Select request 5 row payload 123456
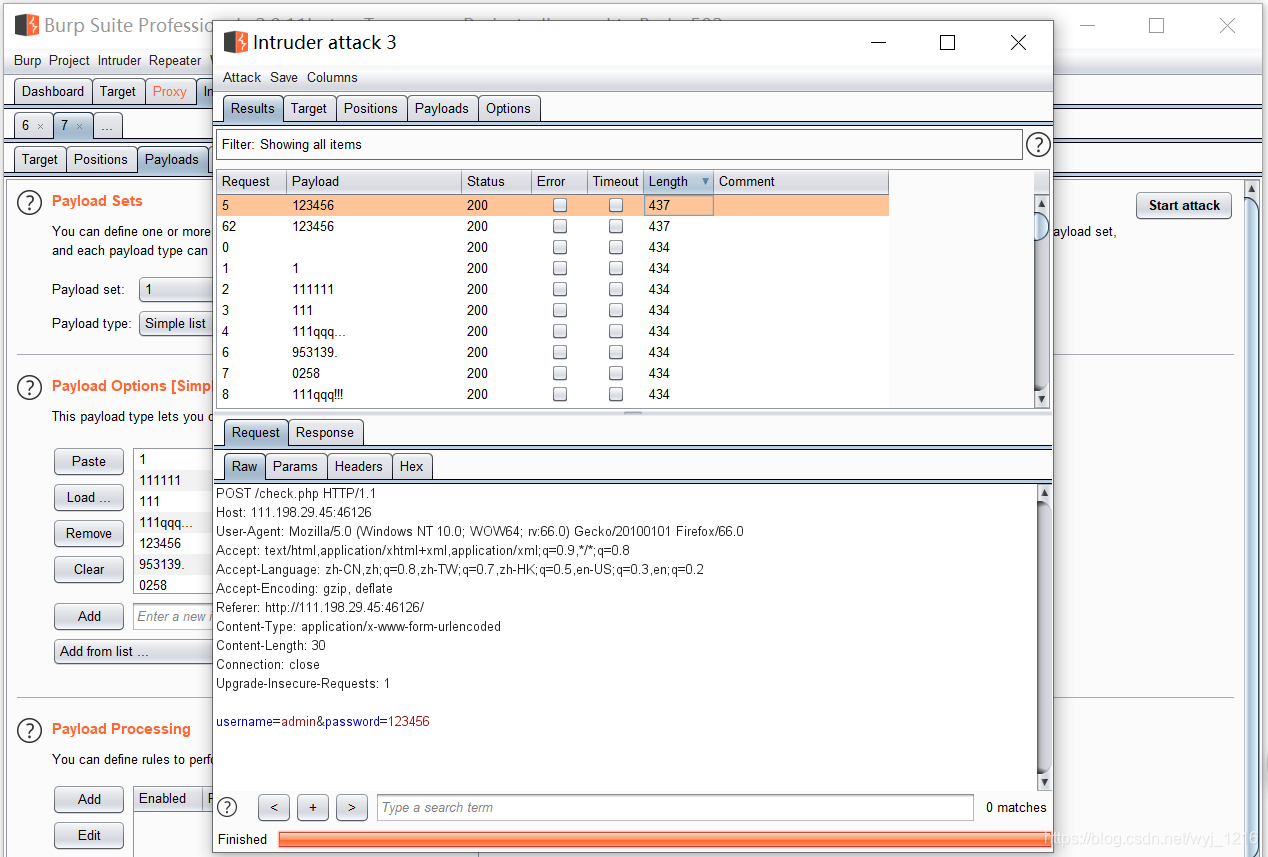This screenshot has height=857, width=1268. [552, 205]
